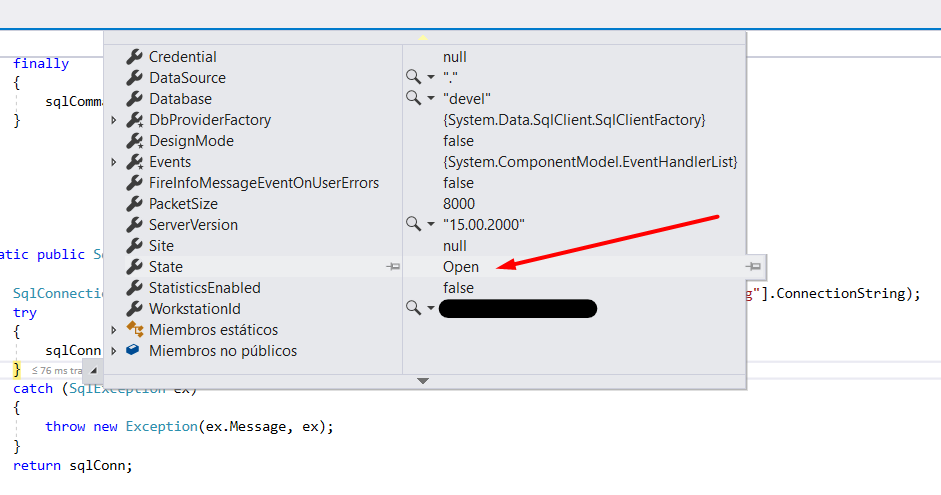Pin the State property using the name-side pin
Image resolution: width=941 pixels, height=495 pixels.
393,267
